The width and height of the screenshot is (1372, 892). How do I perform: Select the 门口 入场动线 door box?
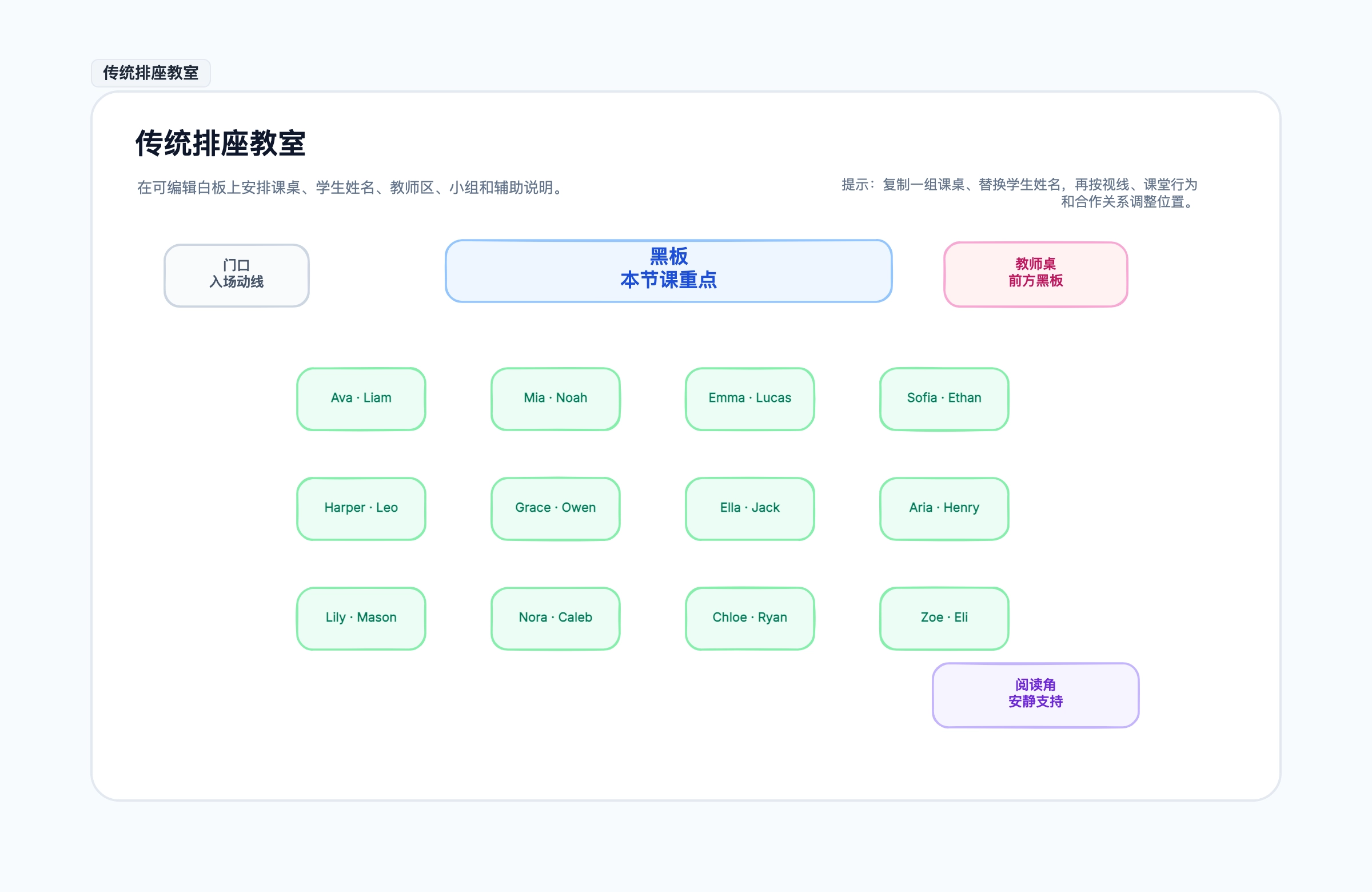click(x=236, y=276)
